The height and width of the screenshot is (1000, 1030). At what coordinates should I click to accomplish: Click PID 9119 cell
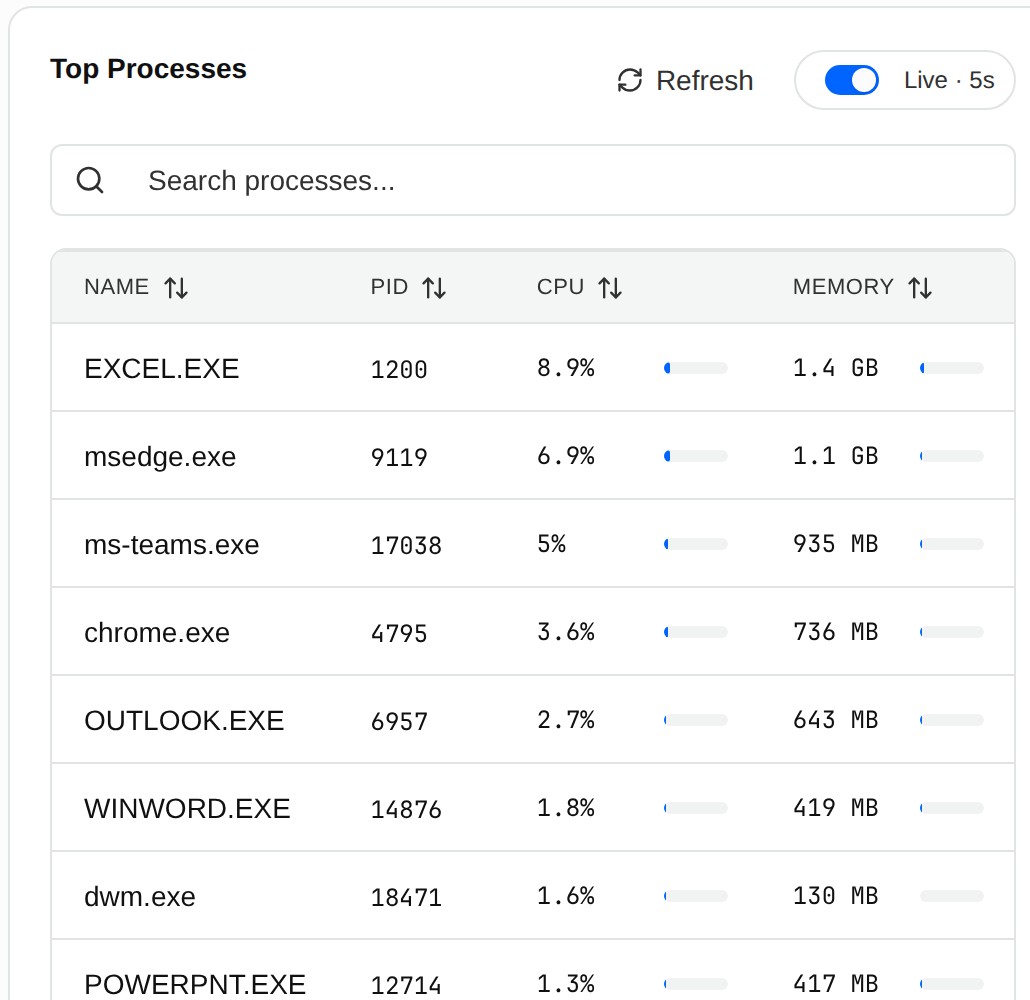399,457
